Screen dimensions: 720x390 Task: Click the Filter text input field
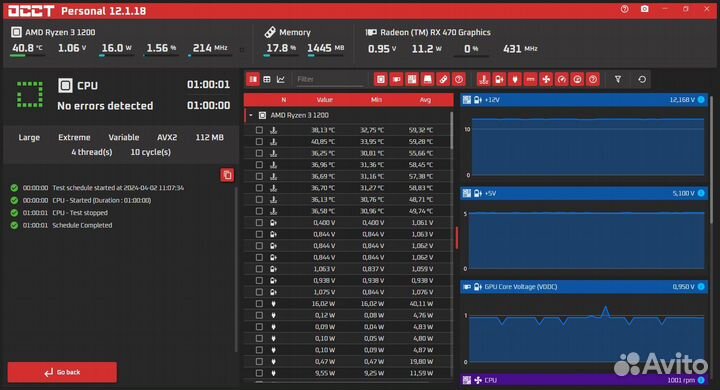pyautogui.click(x=329, y=79)
